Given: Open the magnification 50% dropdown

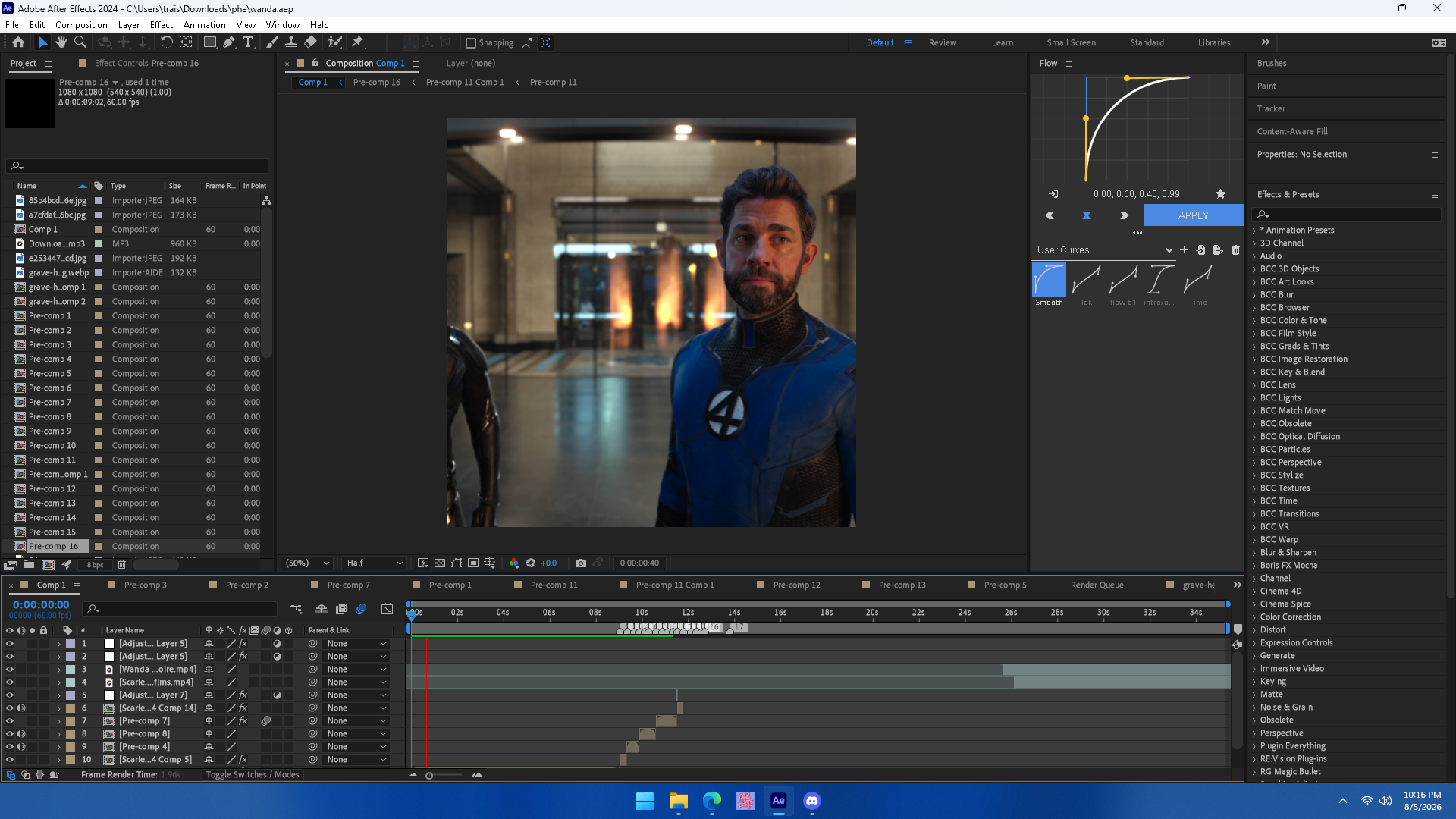Looking at the screenshot, I should (307, 563).
